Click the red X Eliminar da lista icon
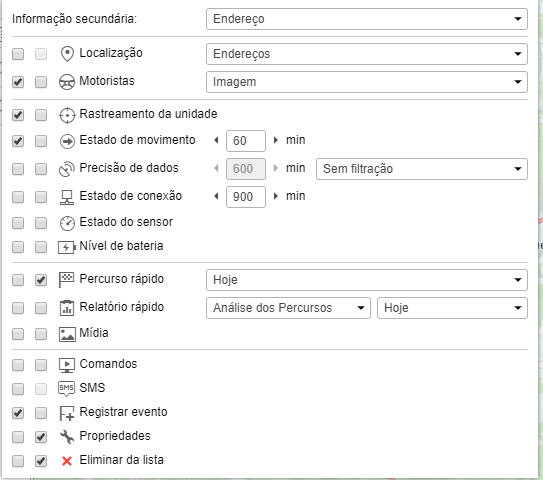This screenshot has height=480, width=543. 67,461
